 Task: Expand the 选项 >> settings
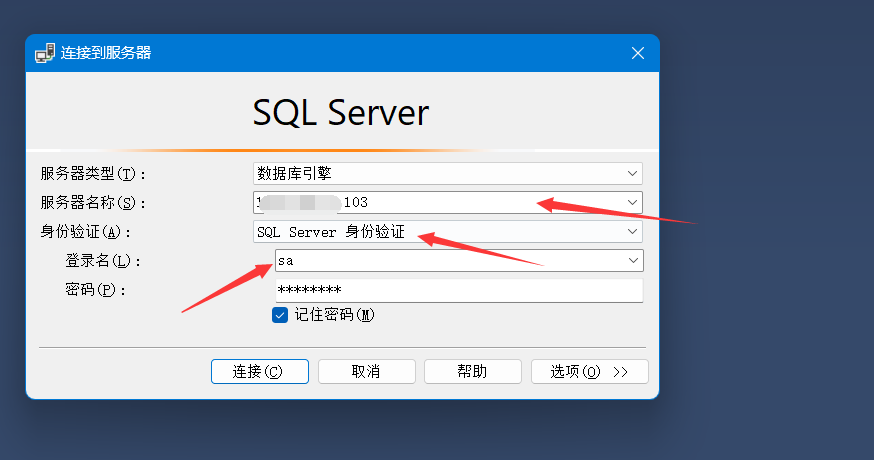click(x=589, y=371)
